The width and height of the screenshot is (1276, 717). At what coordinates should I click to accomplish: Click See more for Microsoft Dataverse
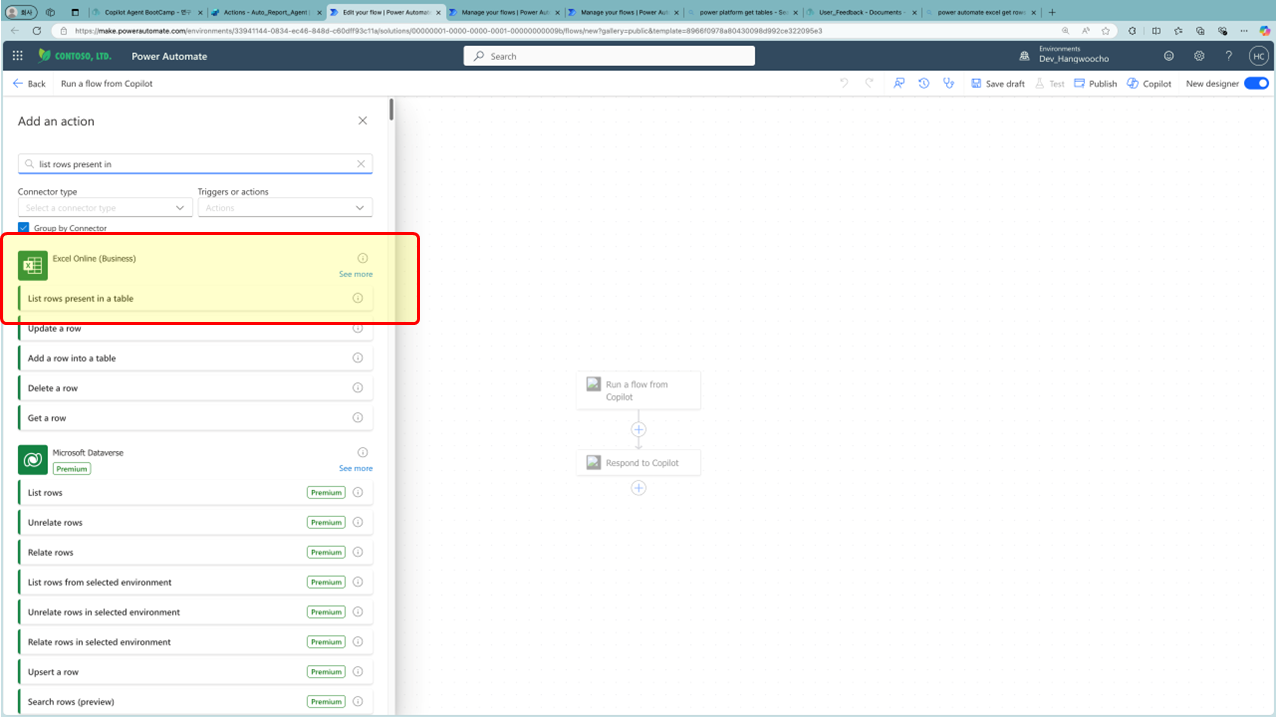pos(355,468)
